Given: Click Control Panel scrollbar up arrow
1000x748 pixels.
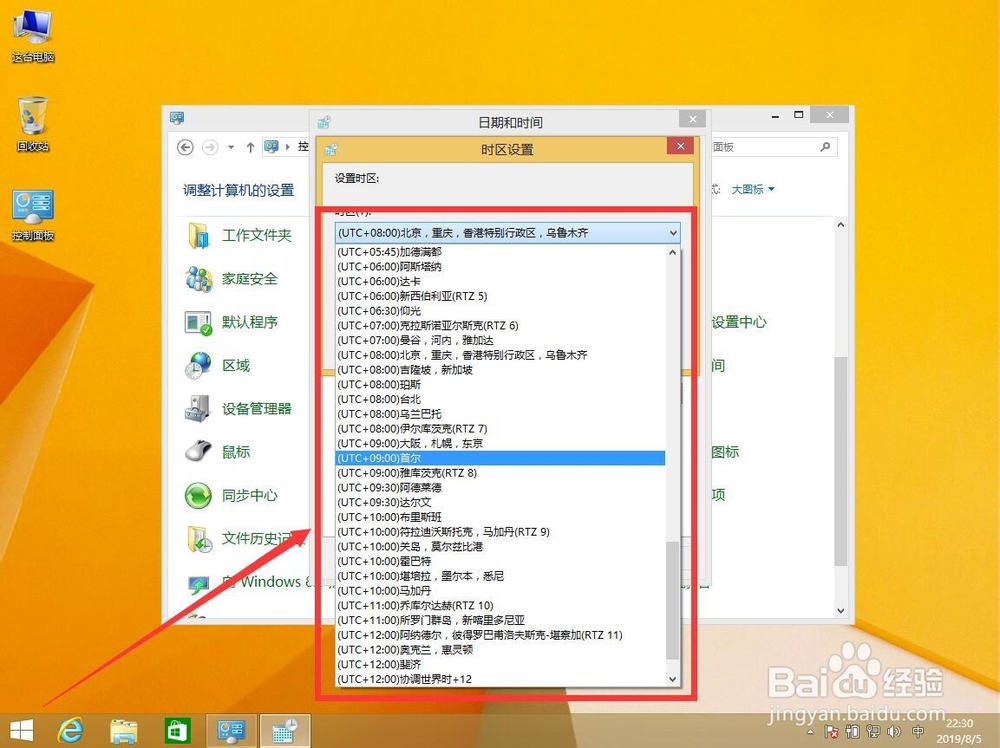Looking at the screenshot, I should coord(841,224).
